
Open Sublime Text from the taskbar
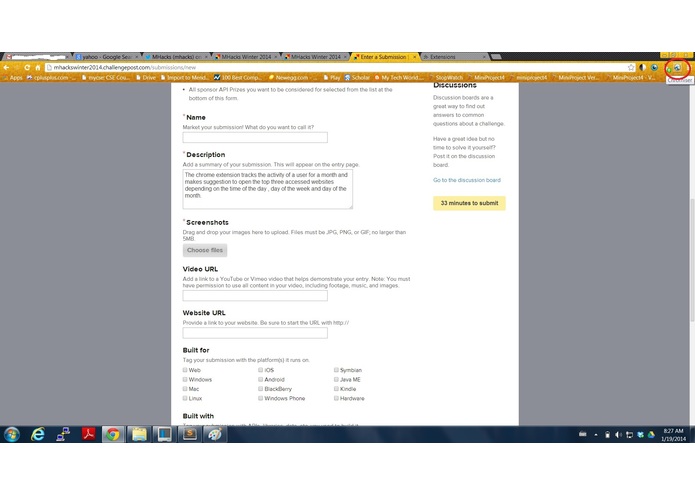coord(190,435)
